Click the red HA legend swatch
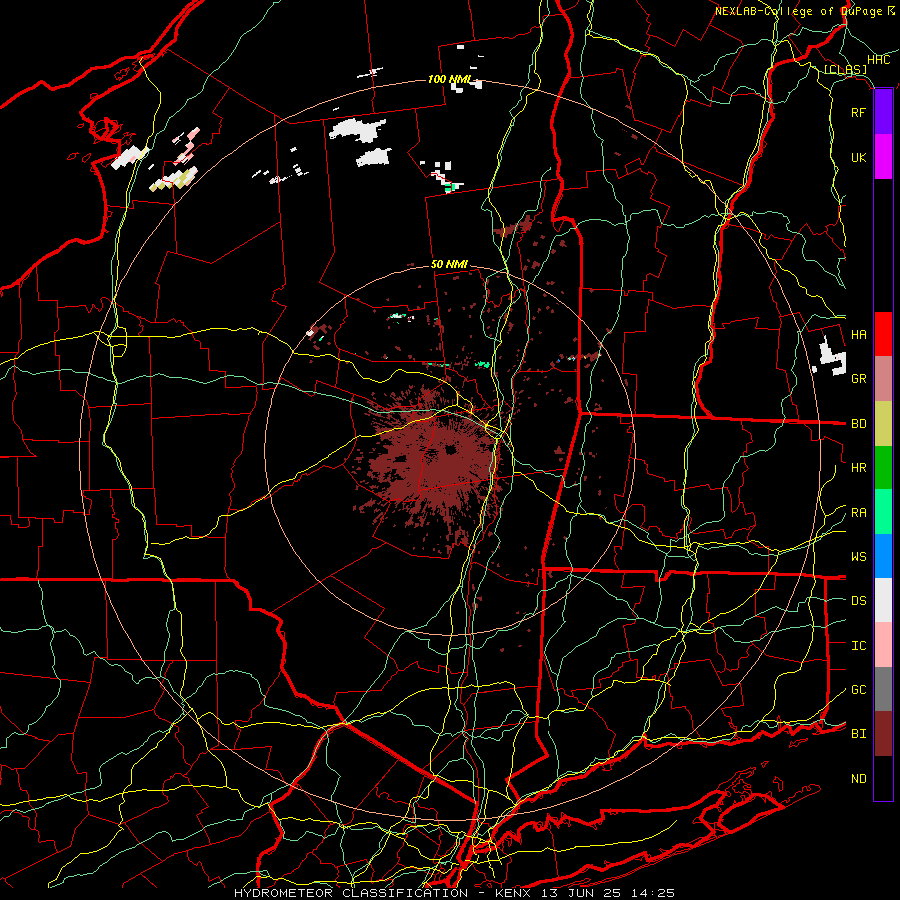This screenshot has width=900, height=900. (x=883, y=334)
